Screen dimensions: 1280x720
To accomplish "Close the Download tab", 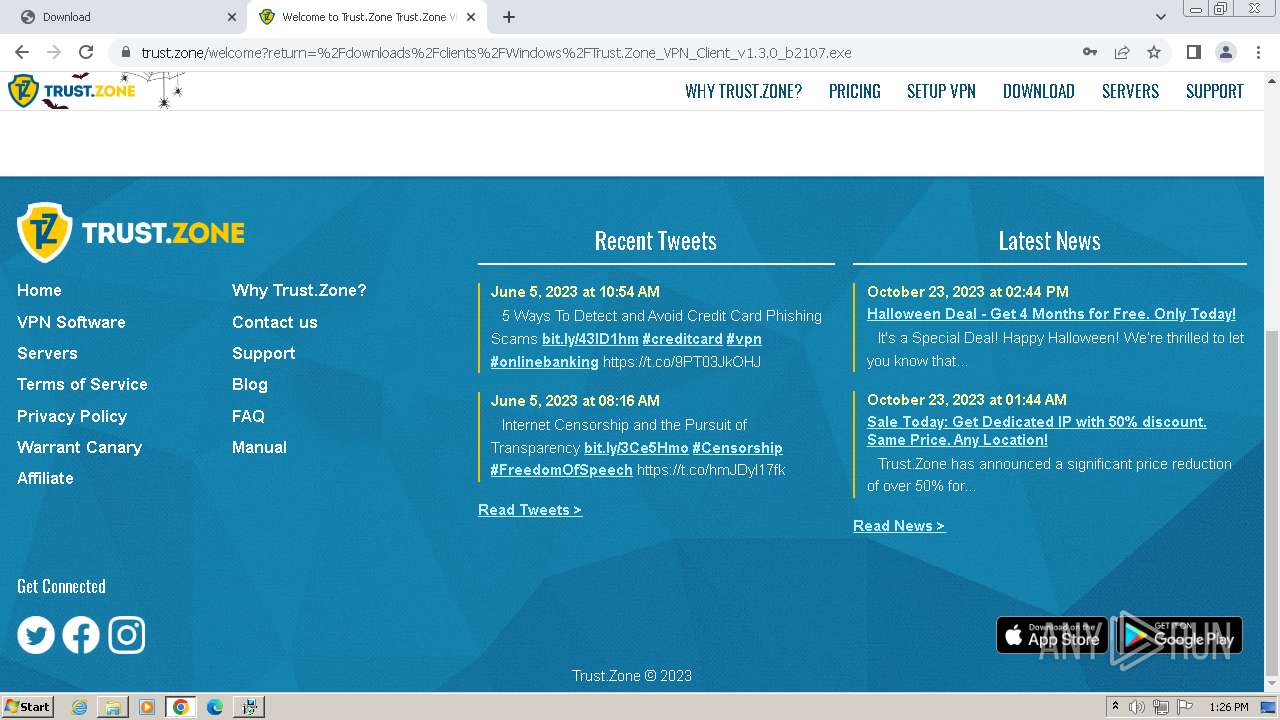I will click(232, 17).
